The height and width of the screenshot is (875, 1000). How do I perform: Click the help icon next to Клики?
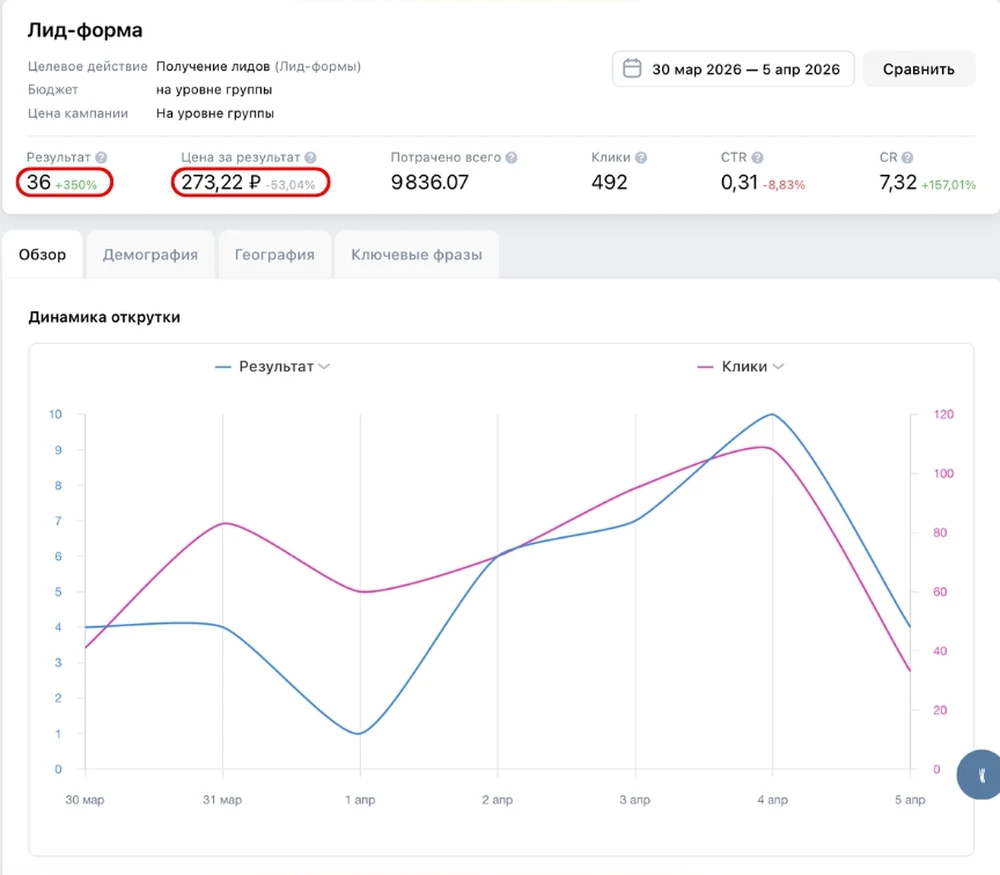(x=641, y=158)
